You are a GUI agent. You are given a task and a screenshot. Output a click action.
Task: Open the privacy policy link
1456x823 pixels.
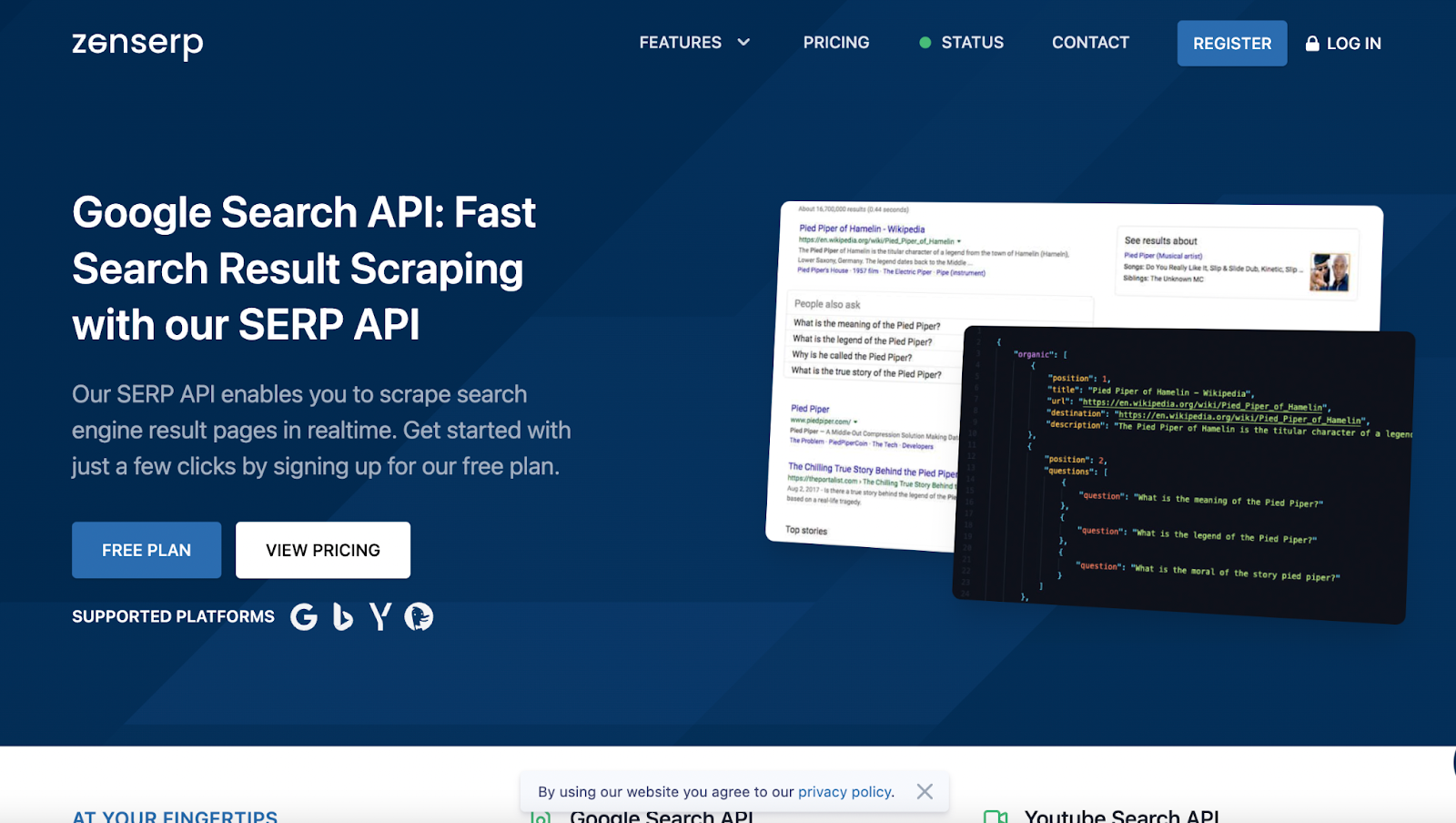(845, 792)
